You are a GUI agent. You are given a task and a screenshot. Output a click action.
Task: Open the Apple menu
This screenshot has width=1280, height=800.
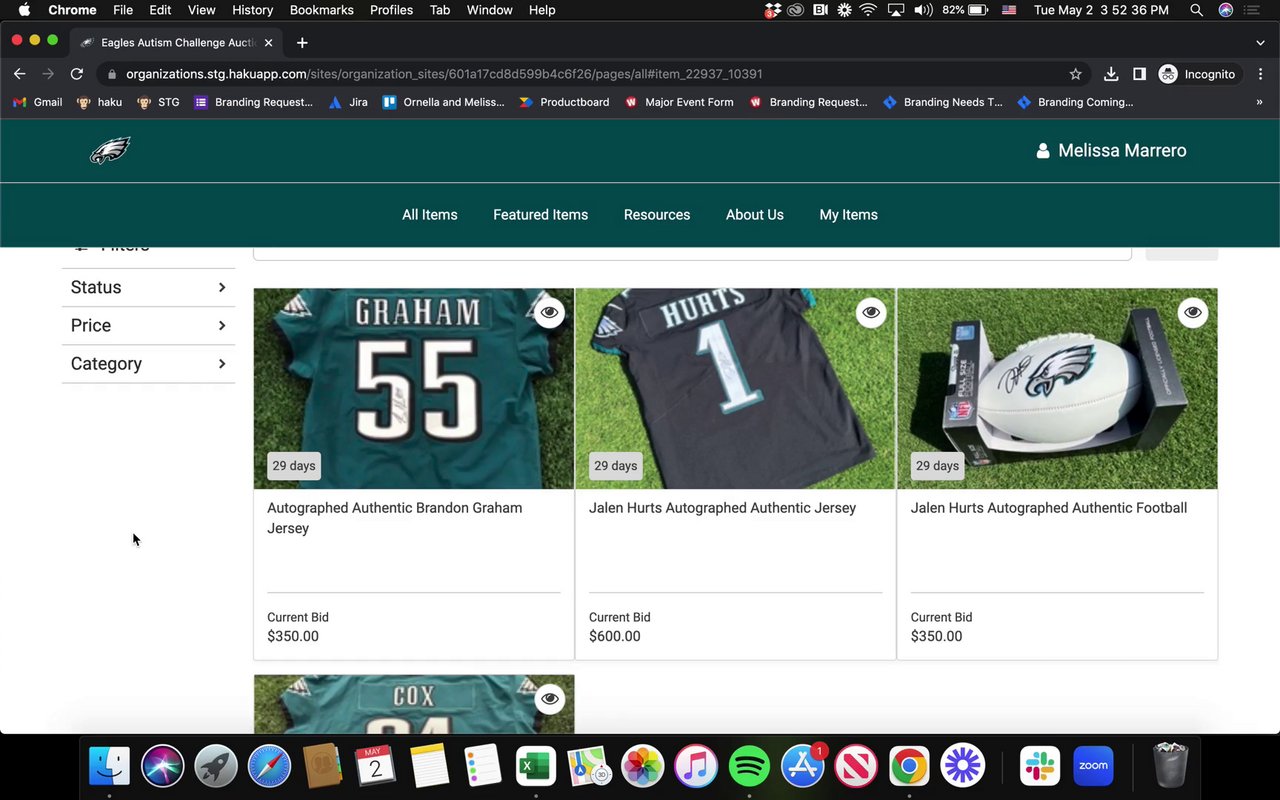point(24,10)
